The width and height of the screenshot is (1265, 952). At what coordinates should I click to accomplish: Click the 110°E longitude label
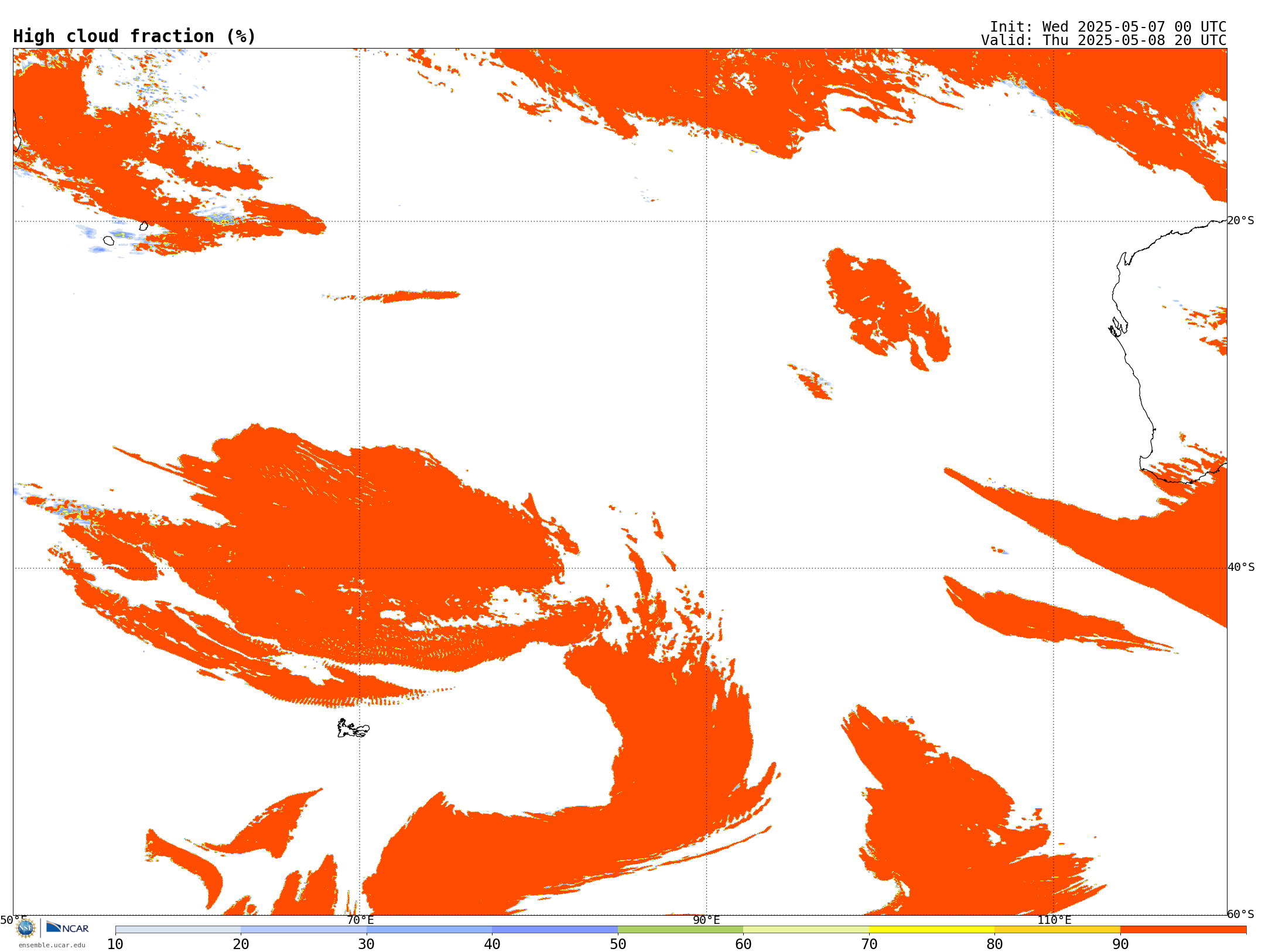click(x=1054, y=920)
